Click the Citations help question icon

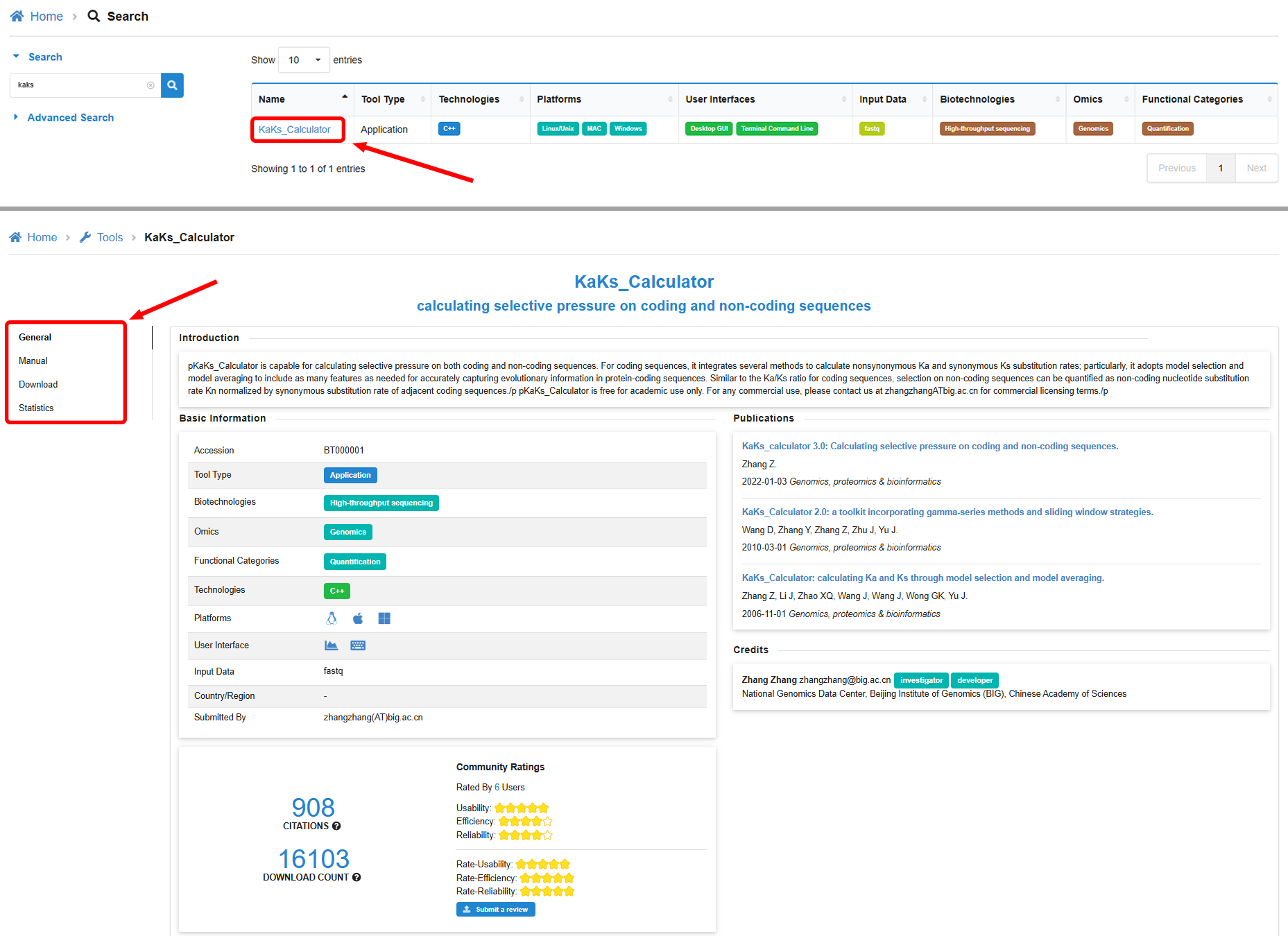336,826
